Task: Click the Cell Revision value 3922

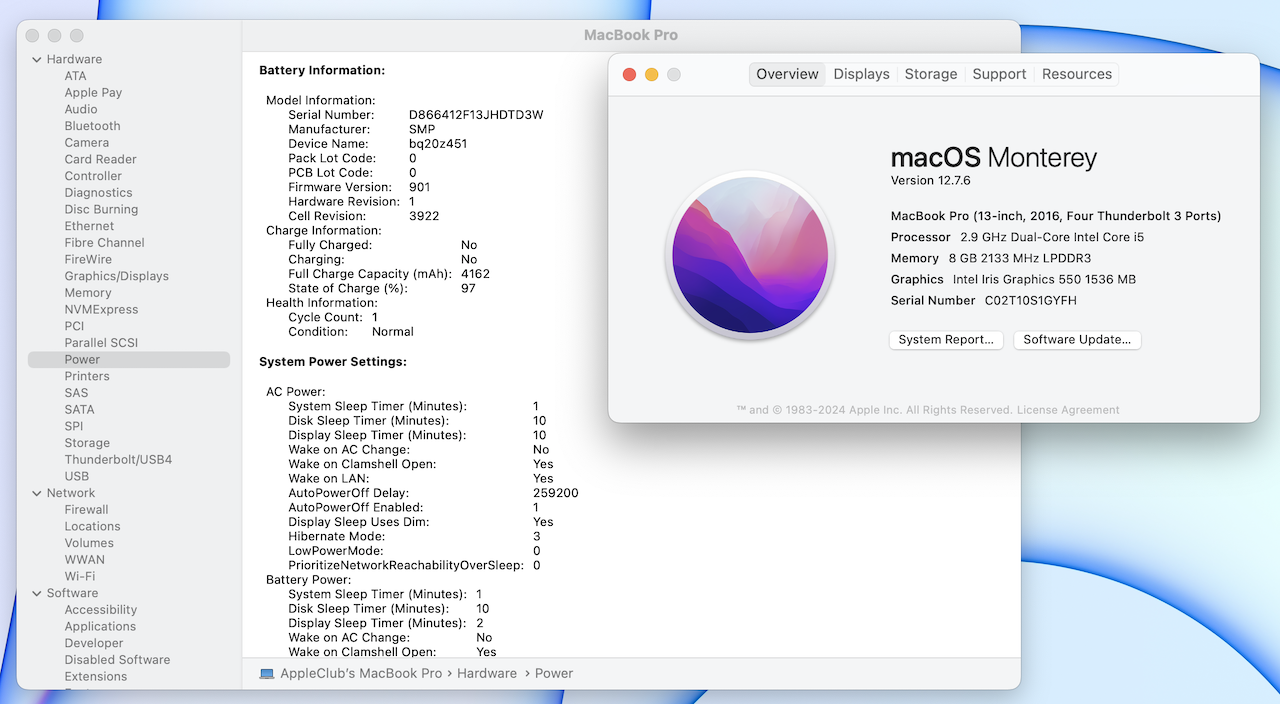Action: pos(424,216)
